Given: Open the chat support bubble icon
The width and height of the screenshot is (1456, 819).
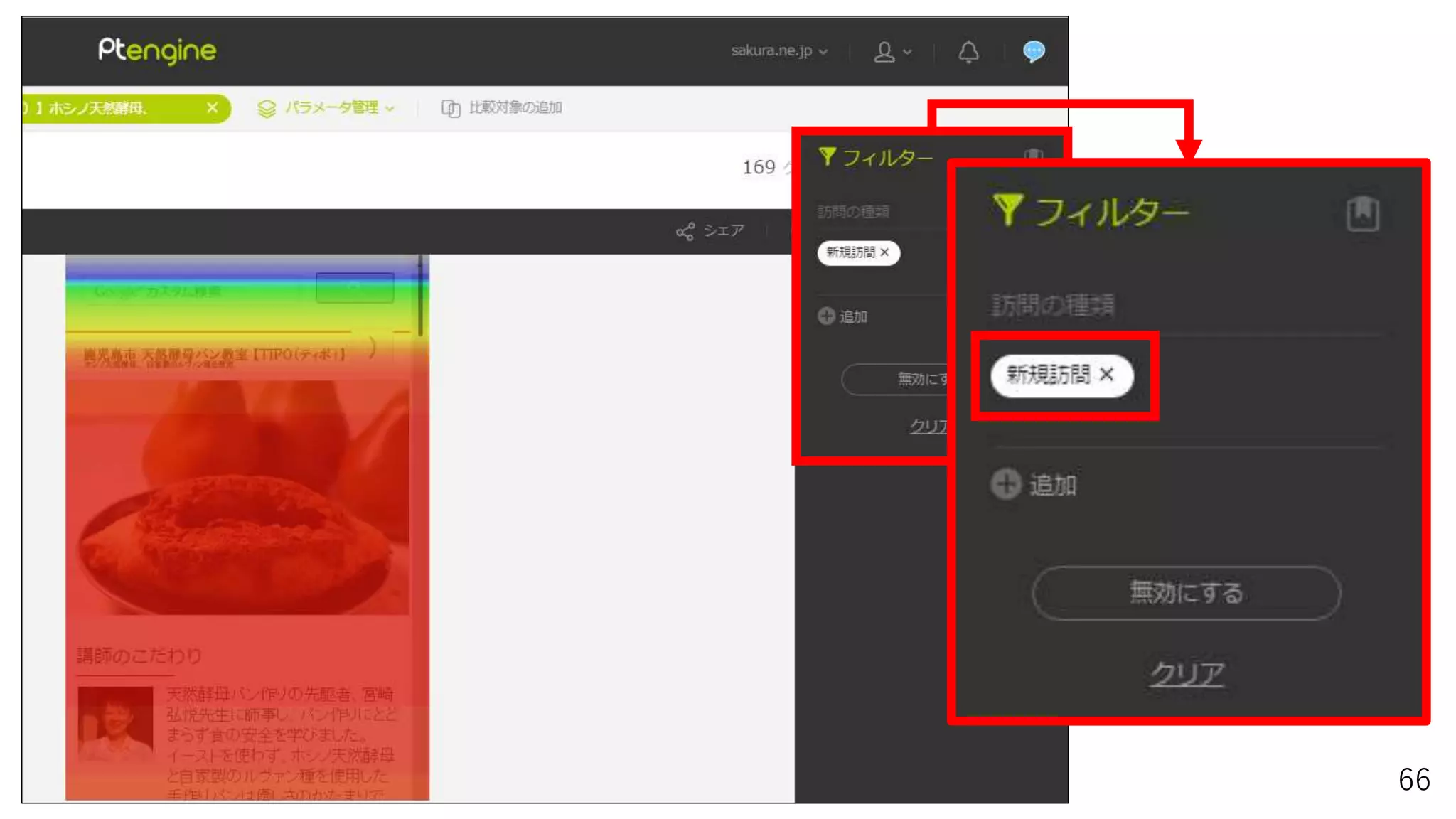Looking at the screenshot, I should (x=1033, y=51).
